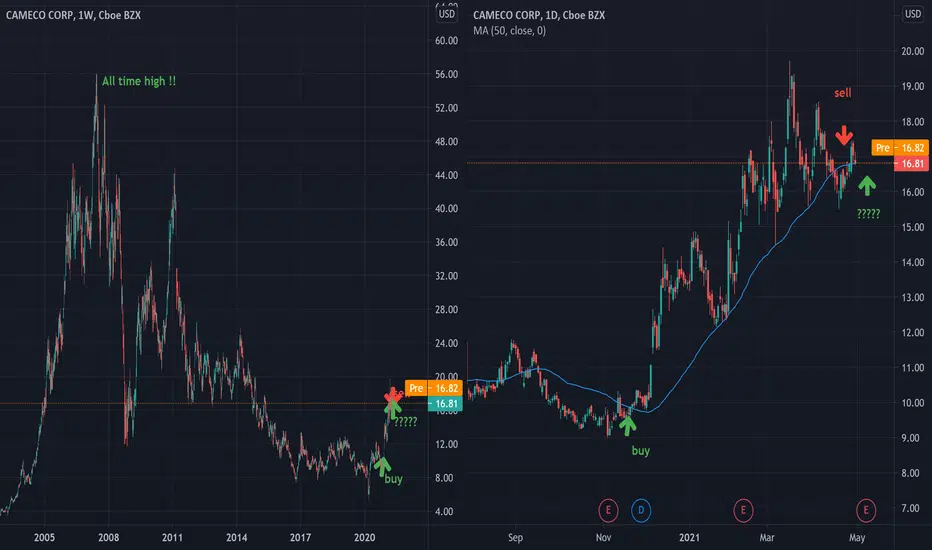This screenshot has height=550, width=932.
Task: Click the 4.00 level on the weekly price axis
Action: coord(443,511)
